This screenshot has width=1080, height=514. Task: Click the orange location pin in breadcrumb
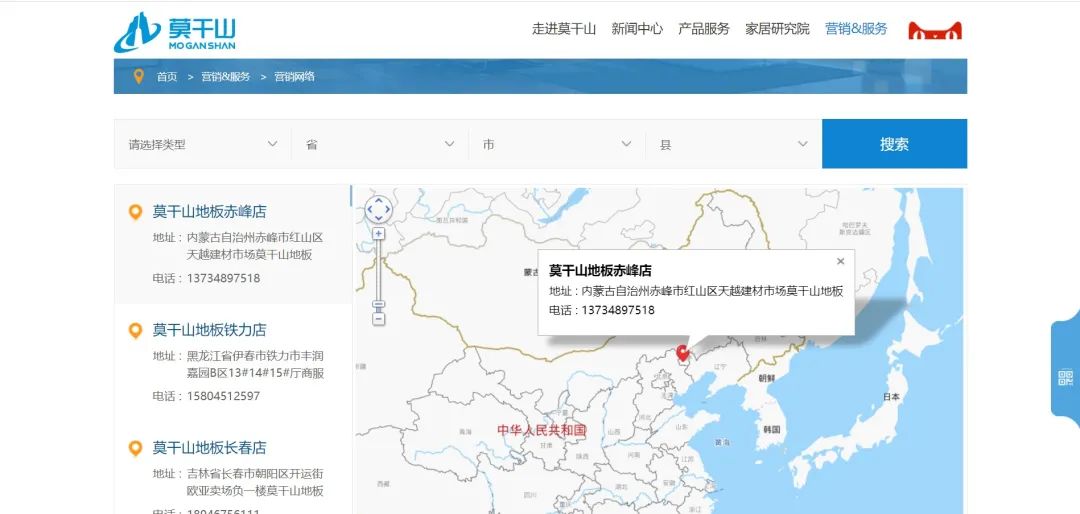138,76
